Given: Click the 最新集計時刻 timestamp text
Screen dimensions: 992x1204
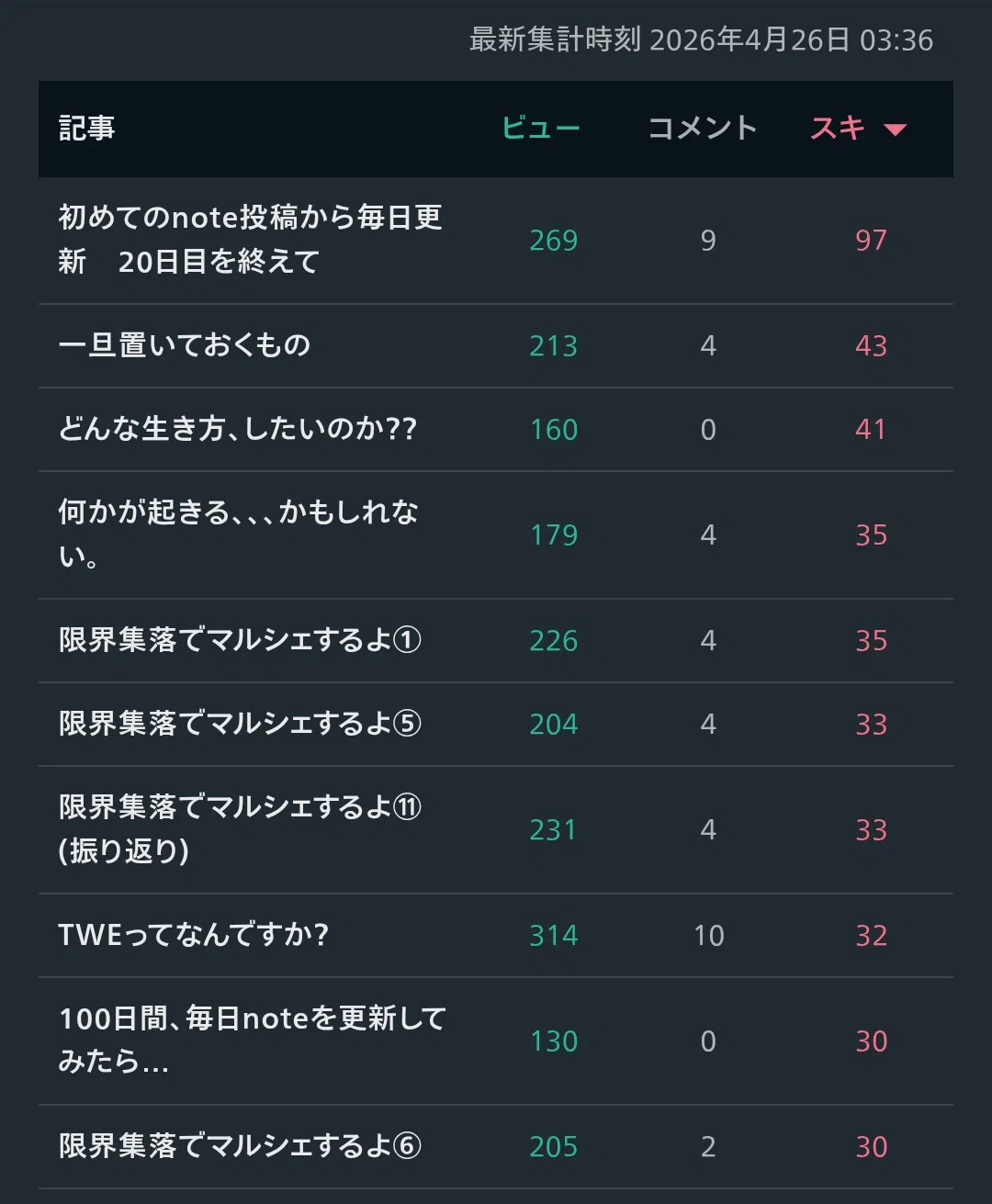Looking at the screenshot, I should pyautogui.click(x=701, y=39).
